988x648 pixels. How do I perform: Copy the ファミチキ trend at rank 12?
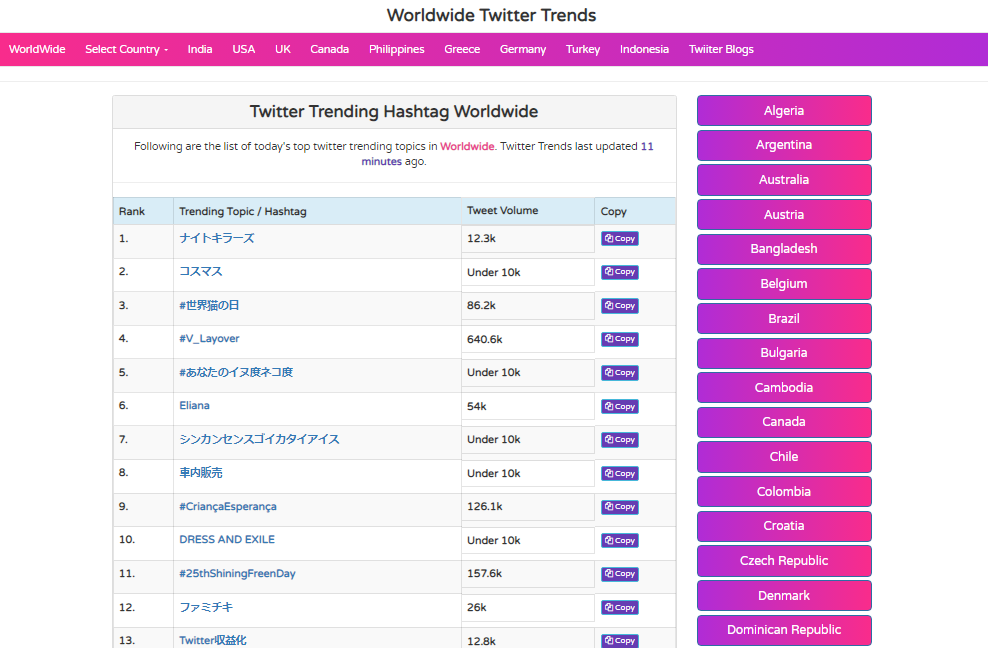coord(619,608)
